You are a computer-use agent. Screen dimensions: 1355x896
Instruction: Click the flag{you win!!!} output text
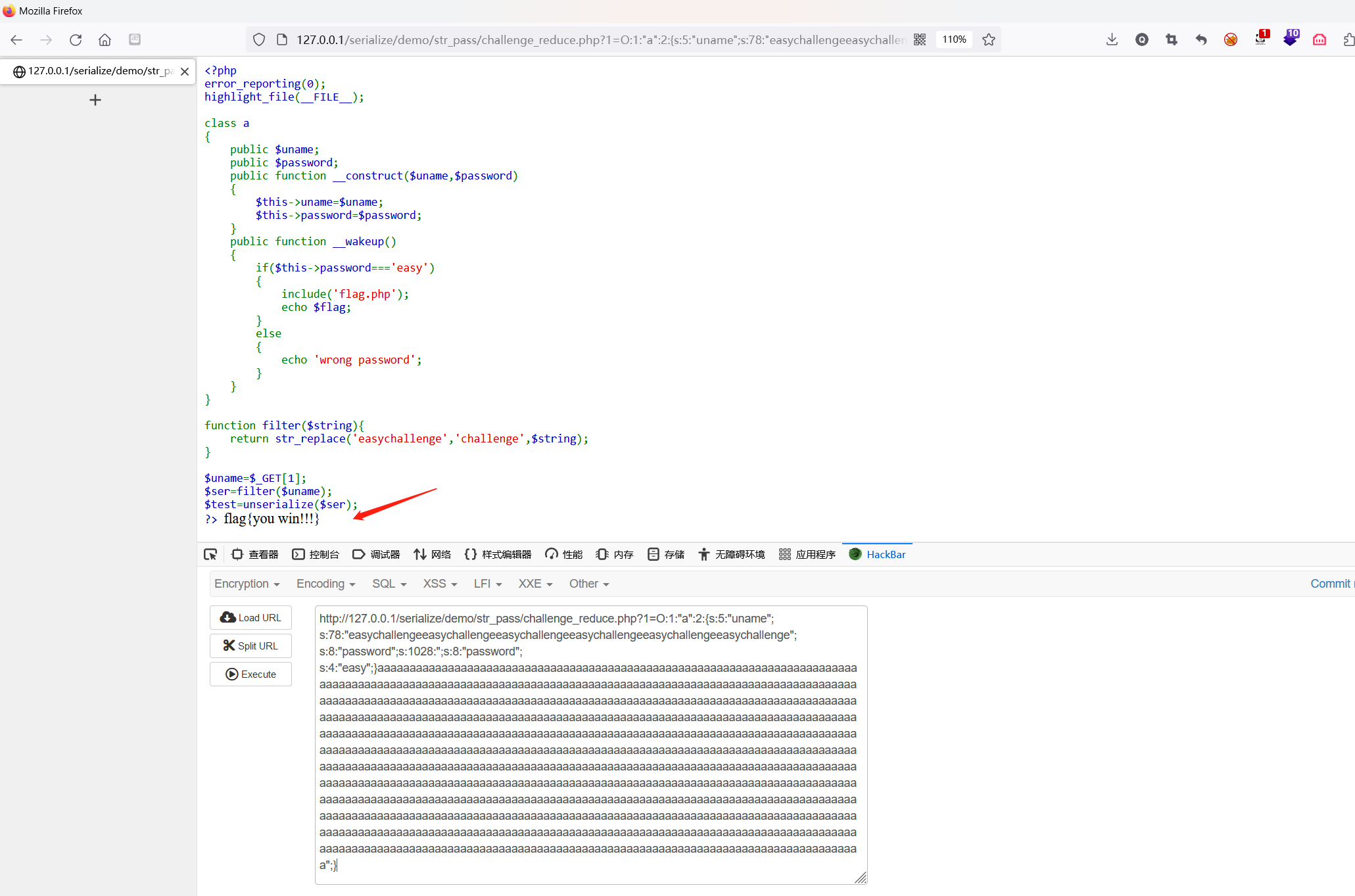(x=271, y=519)
